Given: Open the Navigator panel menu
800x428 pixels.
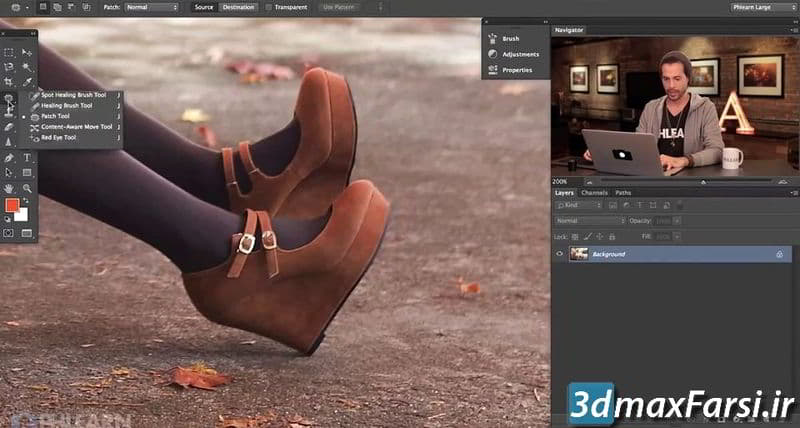Looking at the screenshot, I should [794, 30].
